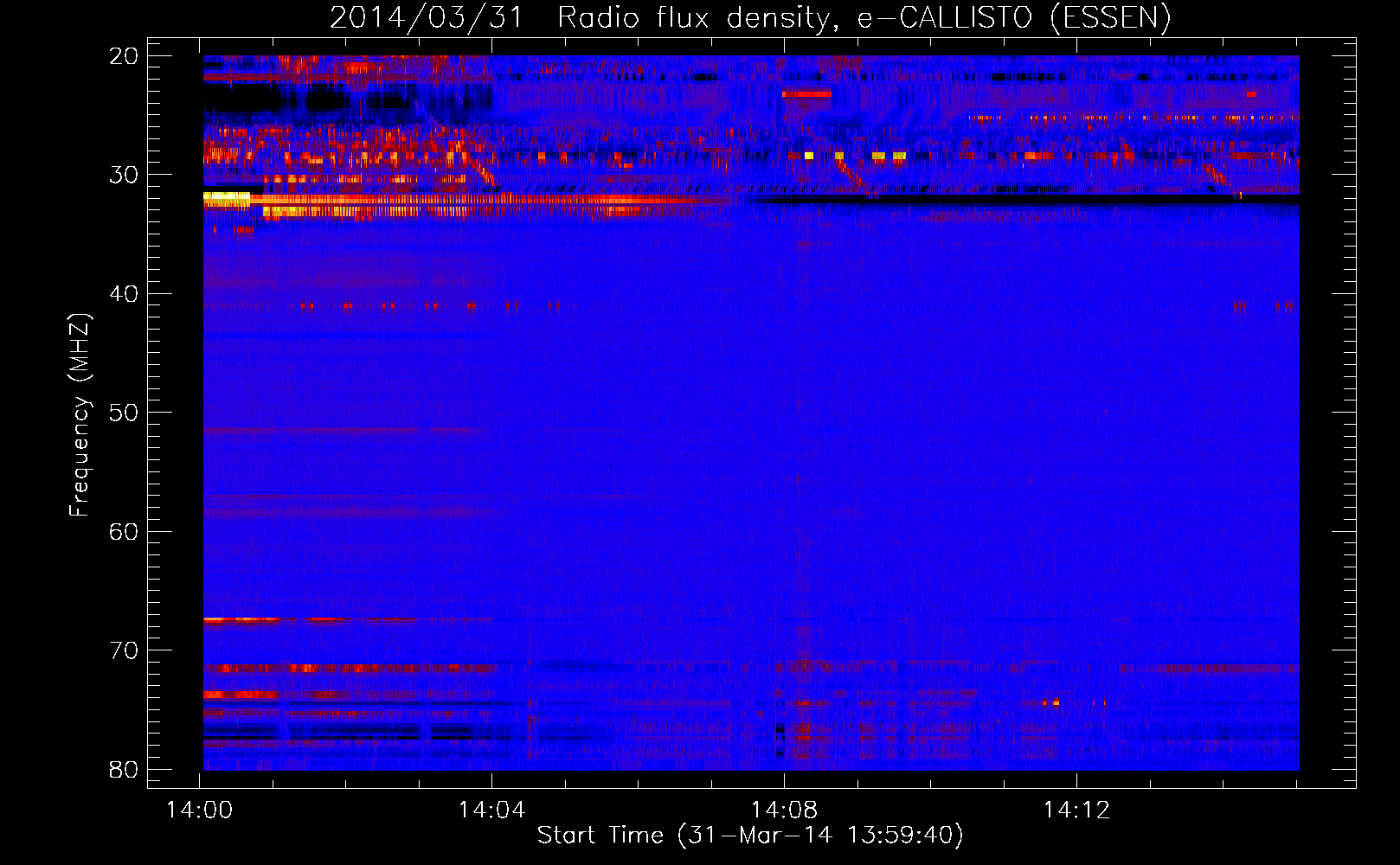Click the 'Frequency (MHZ)' y-axis label
The width and height of the screenshot is (1400, 865).
[80, 415]
